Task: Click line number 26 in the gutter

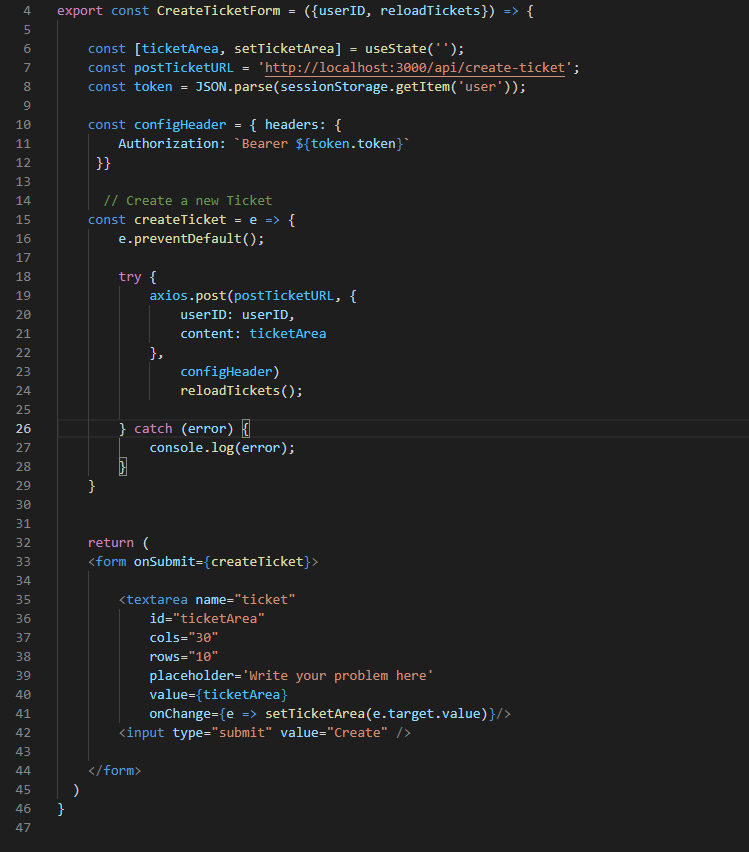Action: pos(23,429)
